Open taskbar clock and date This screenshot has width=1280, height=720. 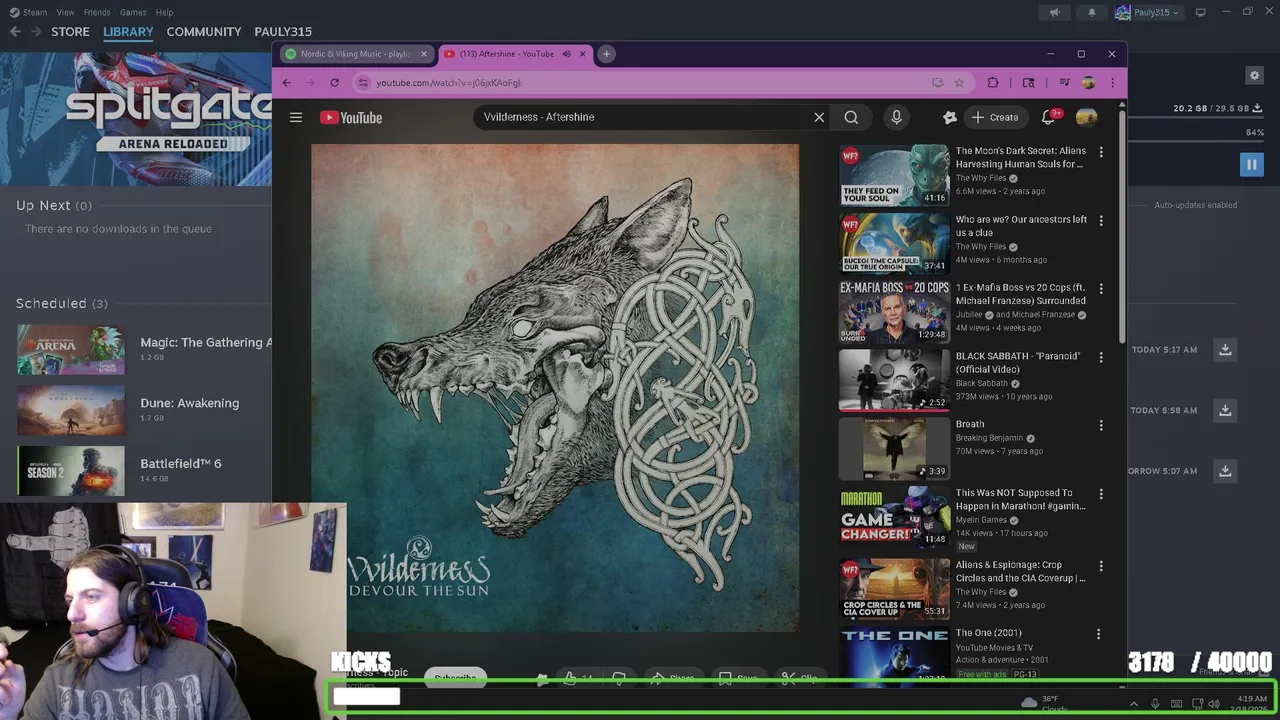point(1251,704)
